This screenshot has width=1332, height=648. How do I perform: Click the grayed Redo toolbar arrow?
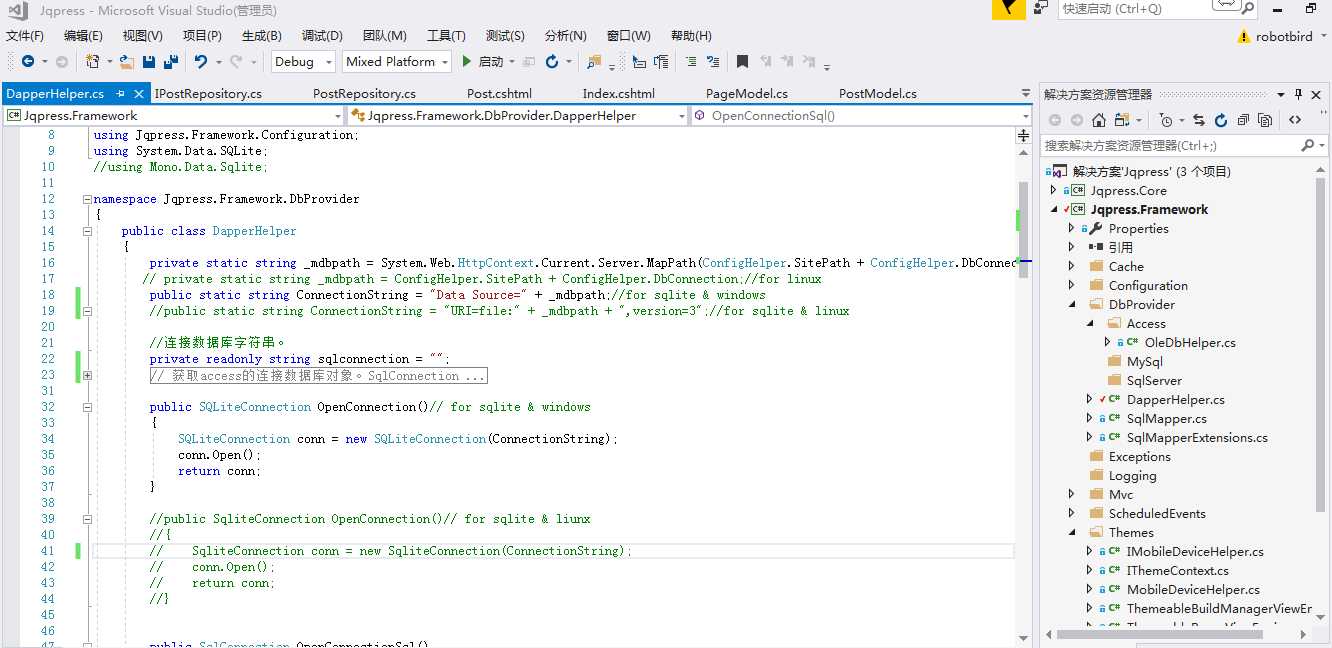click(x=236, y=61)
